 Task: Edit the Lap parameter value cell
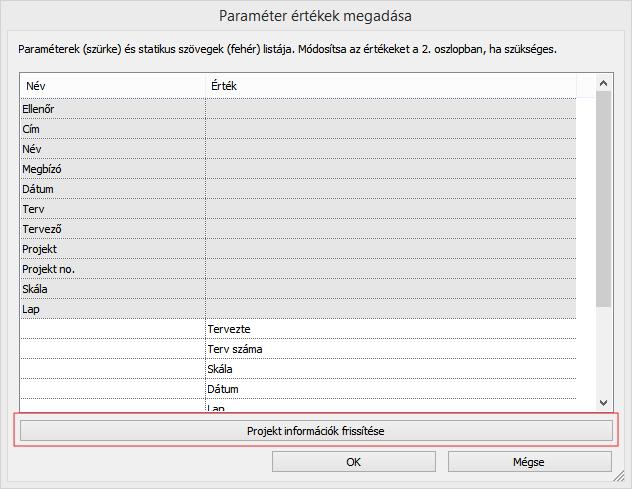[x=391, y=309]
